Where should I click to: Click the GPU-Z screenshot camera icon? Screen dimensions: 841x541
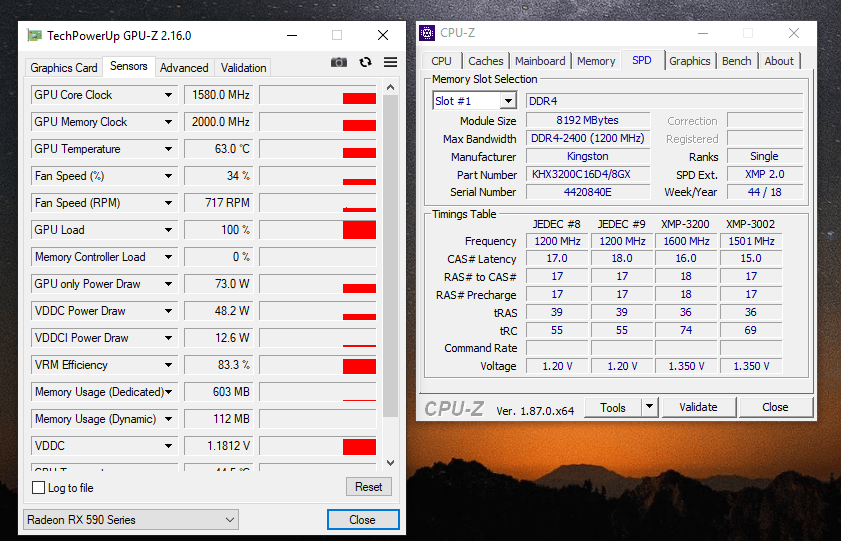[339, 63]
